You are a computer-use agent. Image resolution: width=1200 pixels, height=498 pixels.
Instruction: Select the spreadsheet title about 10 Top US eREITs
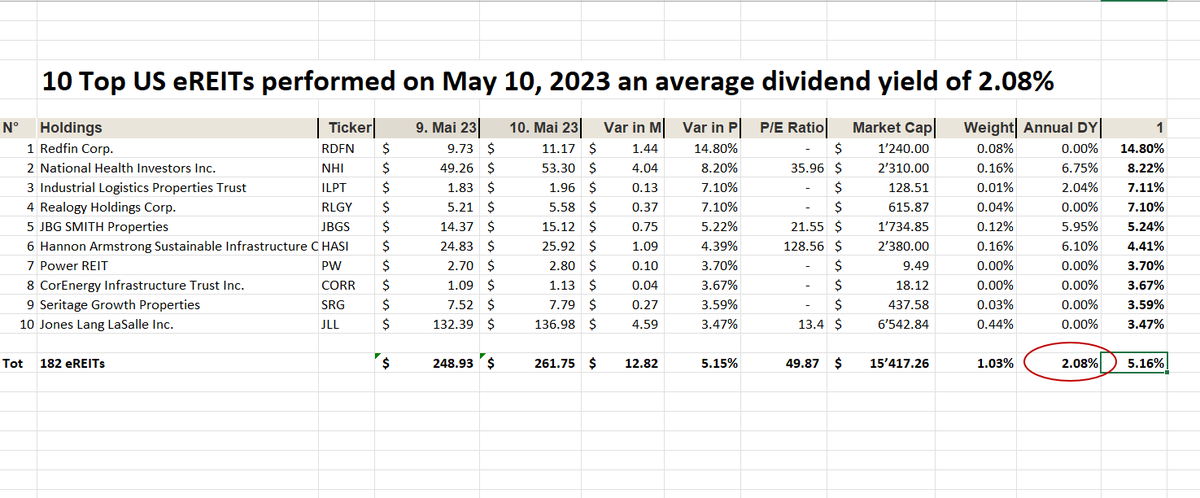coord(547,83)
